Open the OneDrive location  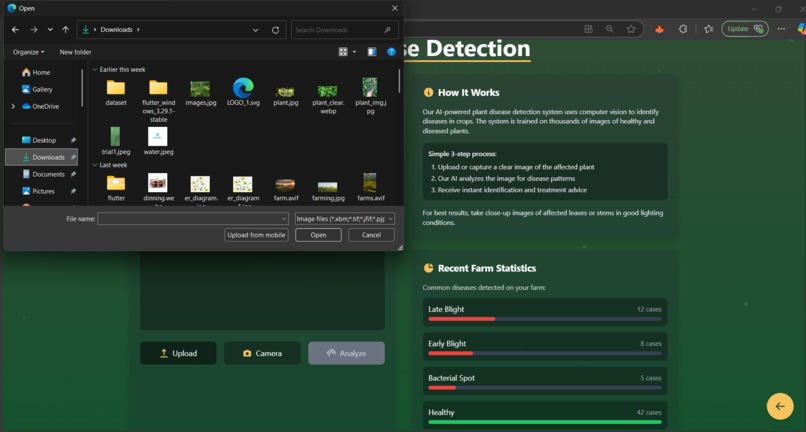[x=41, y=106]
